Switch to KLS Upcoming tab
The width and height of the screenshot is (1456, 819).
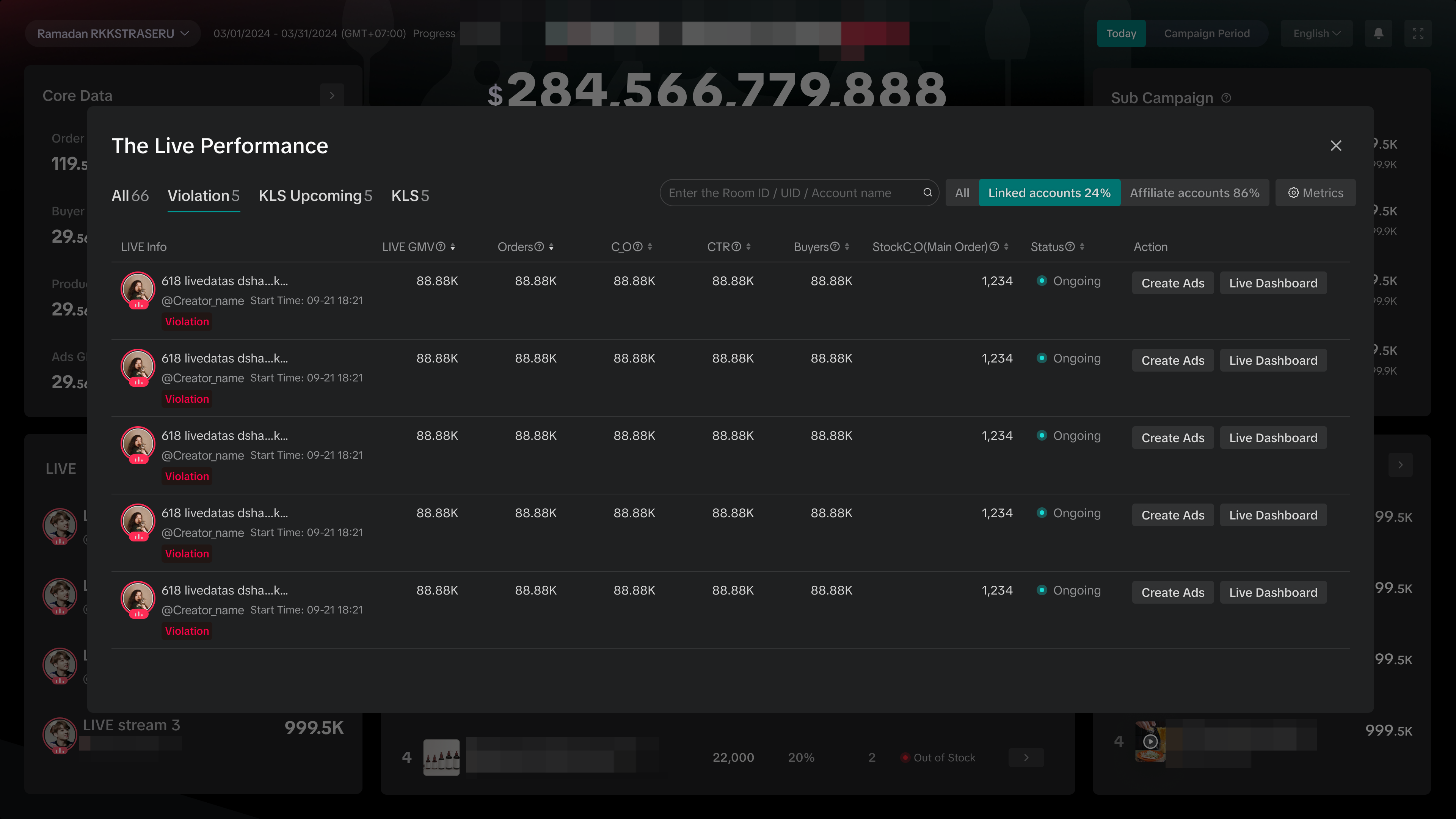click(315, 196)
